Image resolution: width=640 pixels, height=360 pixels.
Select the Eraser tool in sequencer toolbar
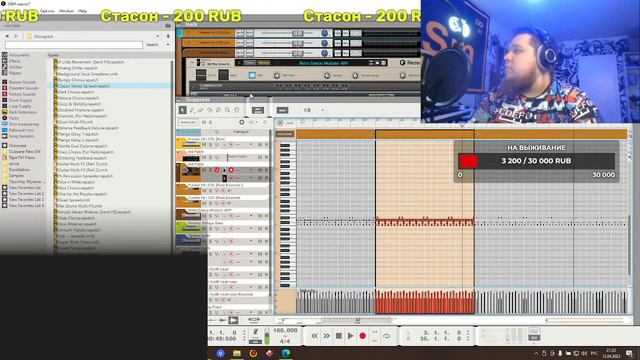coord(200,110)
